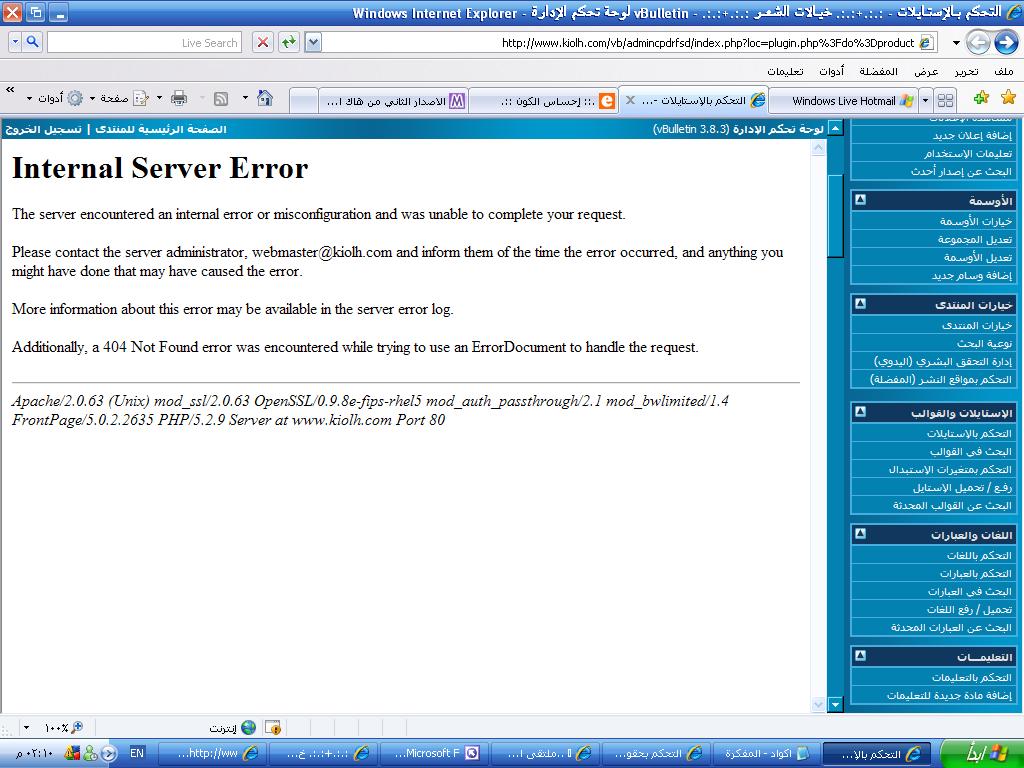Switch to the إحساس الكون tab
The width and height of the screenshot is (1024, 768).
(x=543, y=101)
